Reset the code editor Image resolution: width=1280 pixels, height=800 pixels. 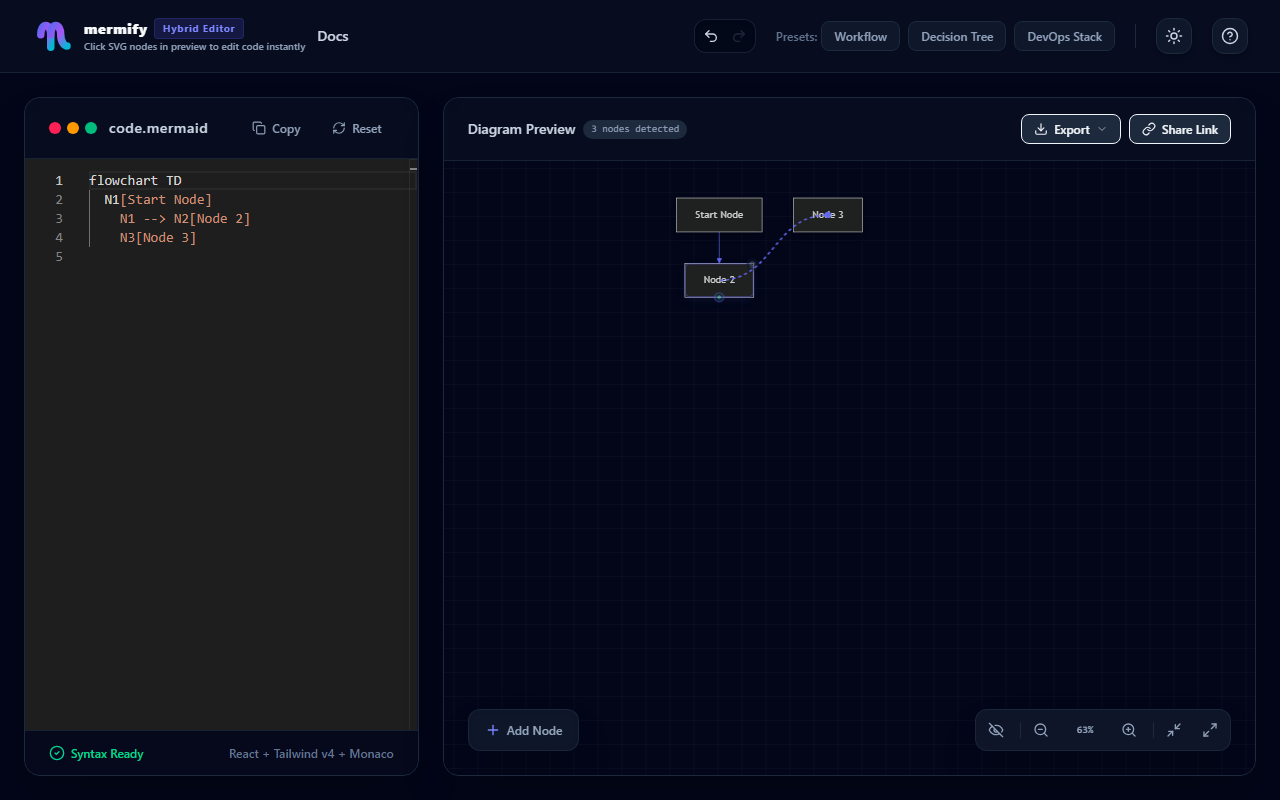[x=357, y=128]
